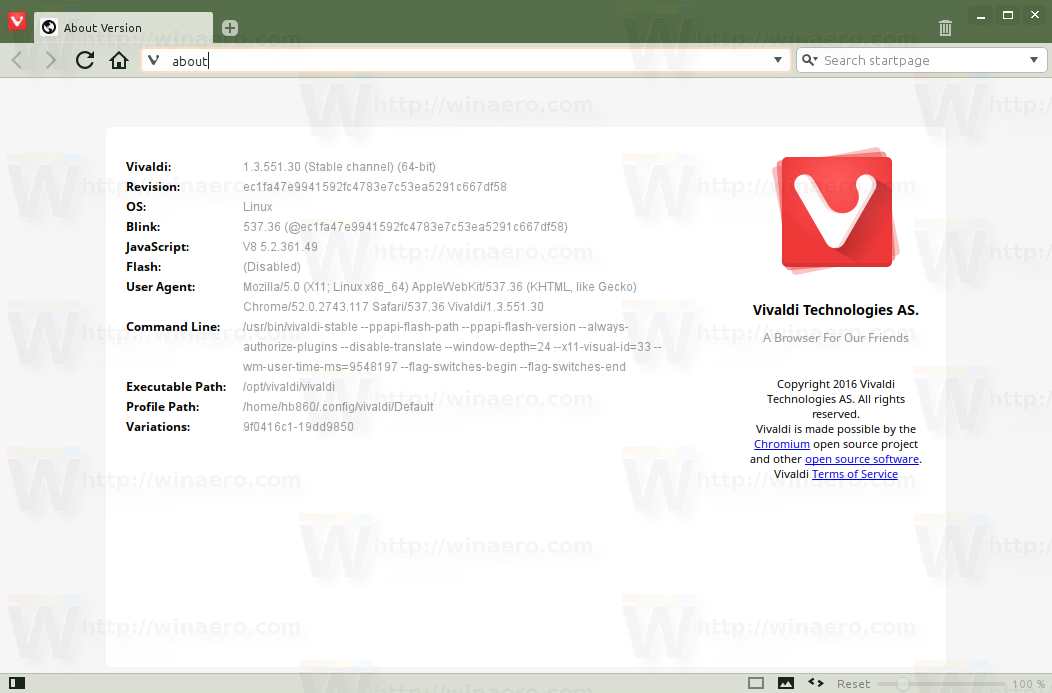Image resolution: width=1052 pixels, height=693 pixels.
Task: Click the Variations 9f0416c1-19dd9850 value
Action: click(x=298, y=427)
